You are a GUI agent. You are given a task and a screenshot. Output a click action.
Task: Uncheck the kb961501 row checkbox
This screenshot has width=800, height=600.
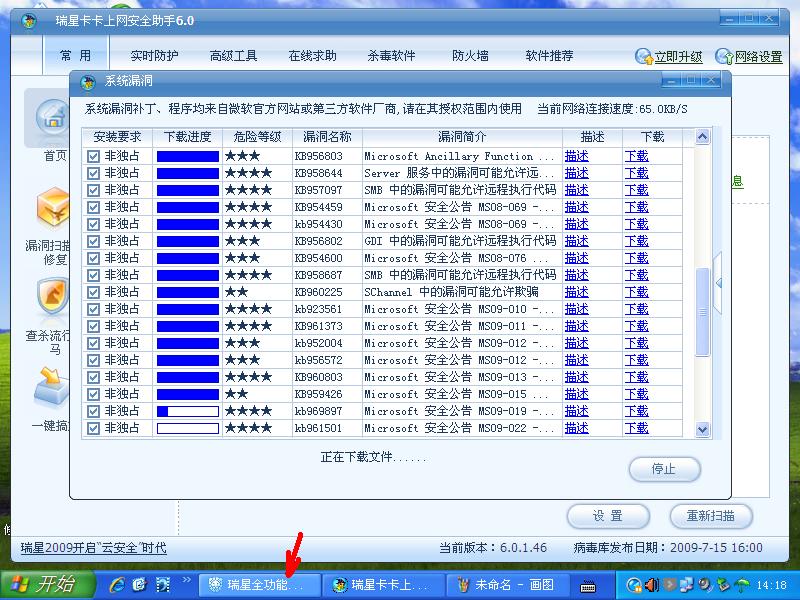tap(93, 429)
